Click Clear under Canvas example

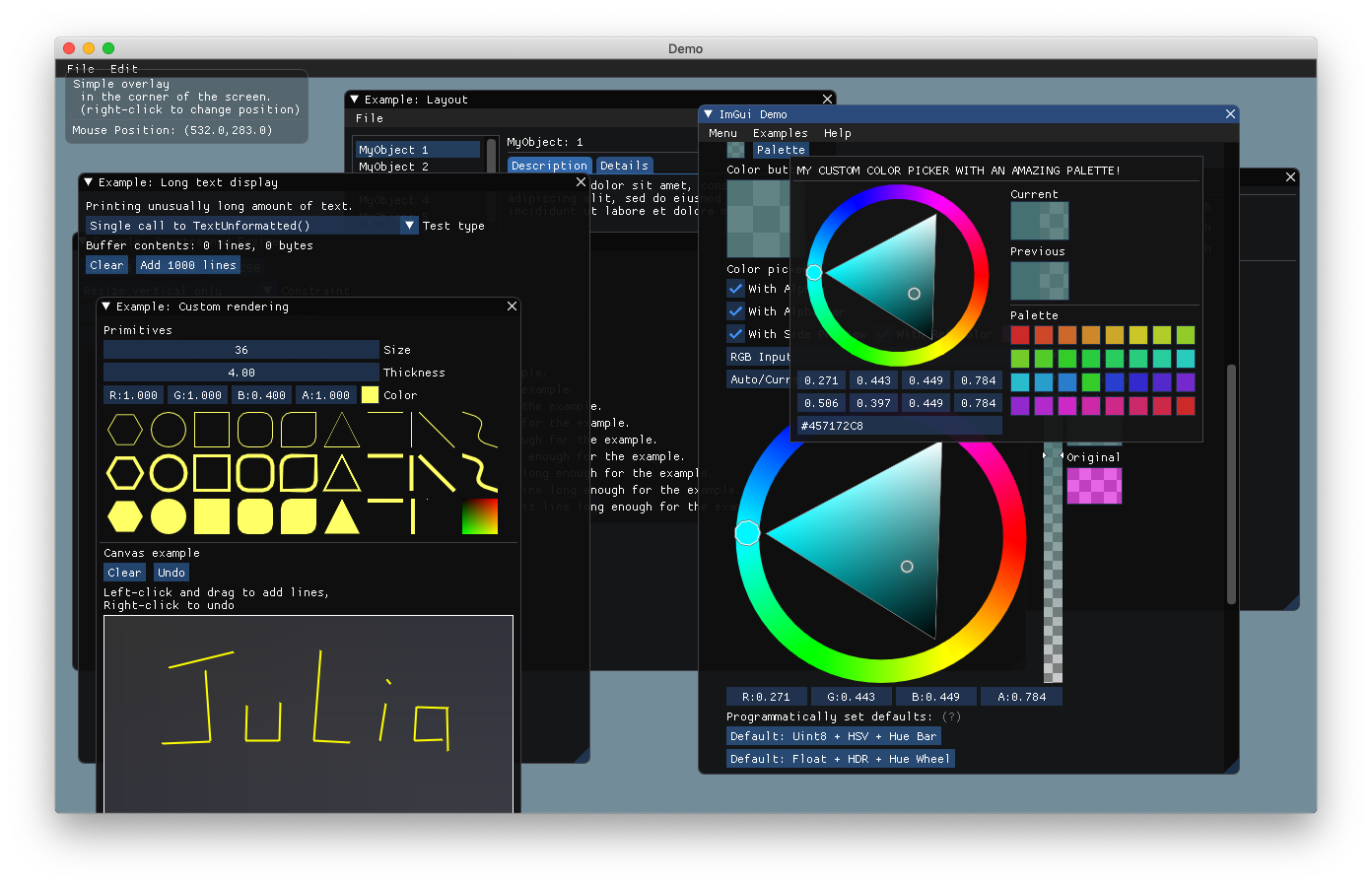pos(124,573)
